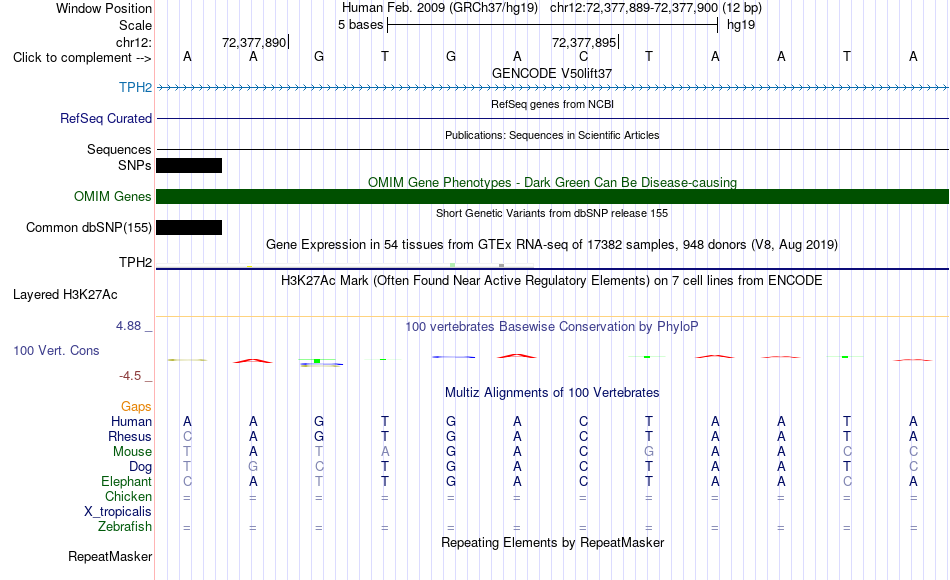Select the Zebrafish alignment row label

tap(125, 527)
